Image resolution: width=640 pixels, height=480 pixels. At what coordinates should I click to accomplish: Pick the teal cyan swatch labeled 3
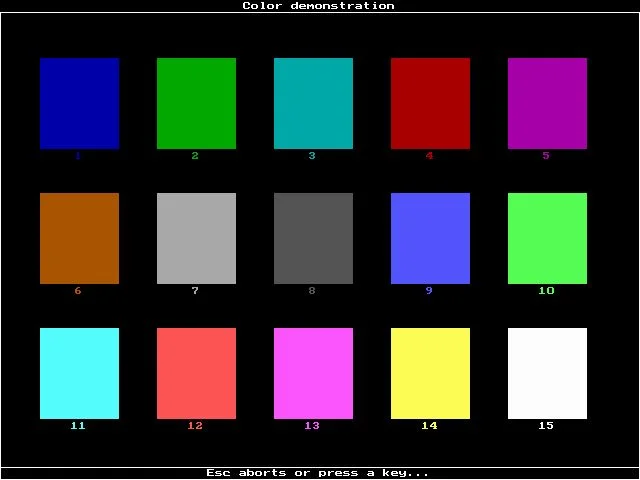click(313, 103)
